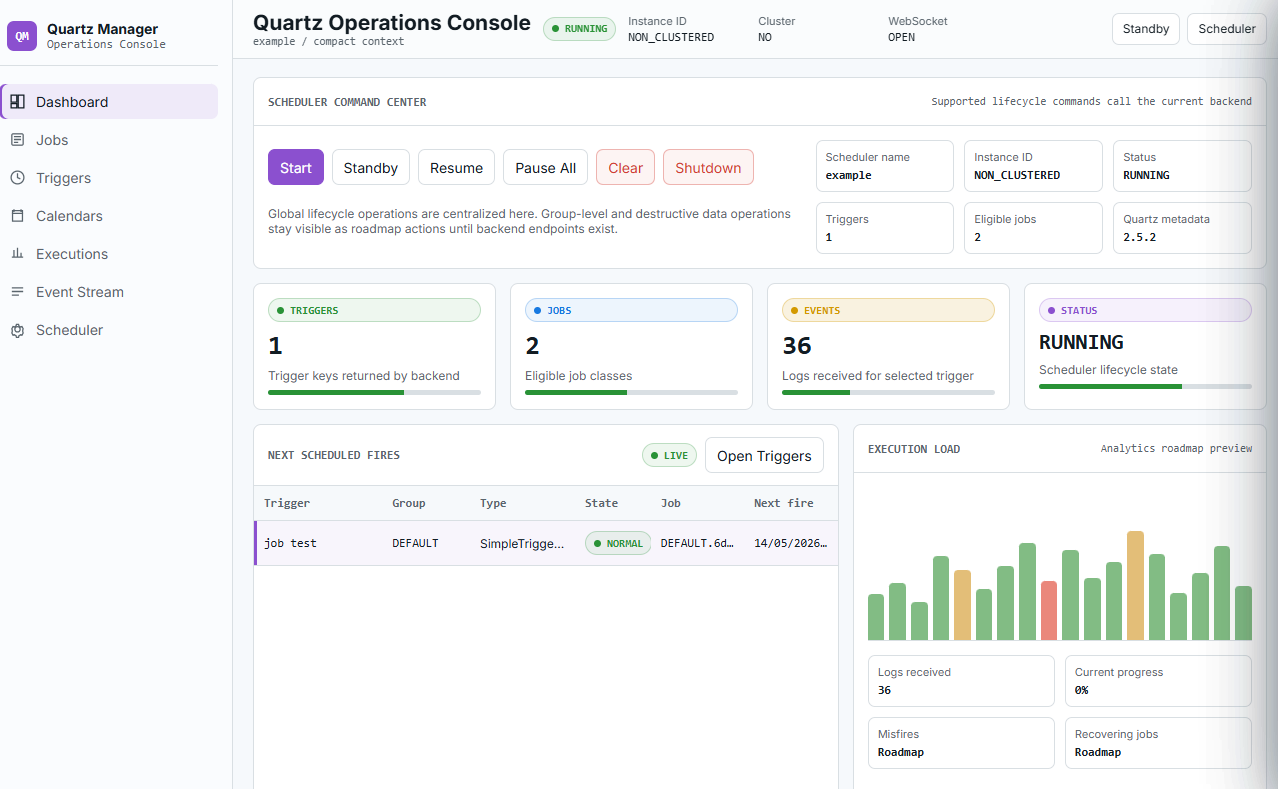Image resolution: width=1278 pixels, height=789 pixels.
Task: Click the Type column header
Action: 493,503
